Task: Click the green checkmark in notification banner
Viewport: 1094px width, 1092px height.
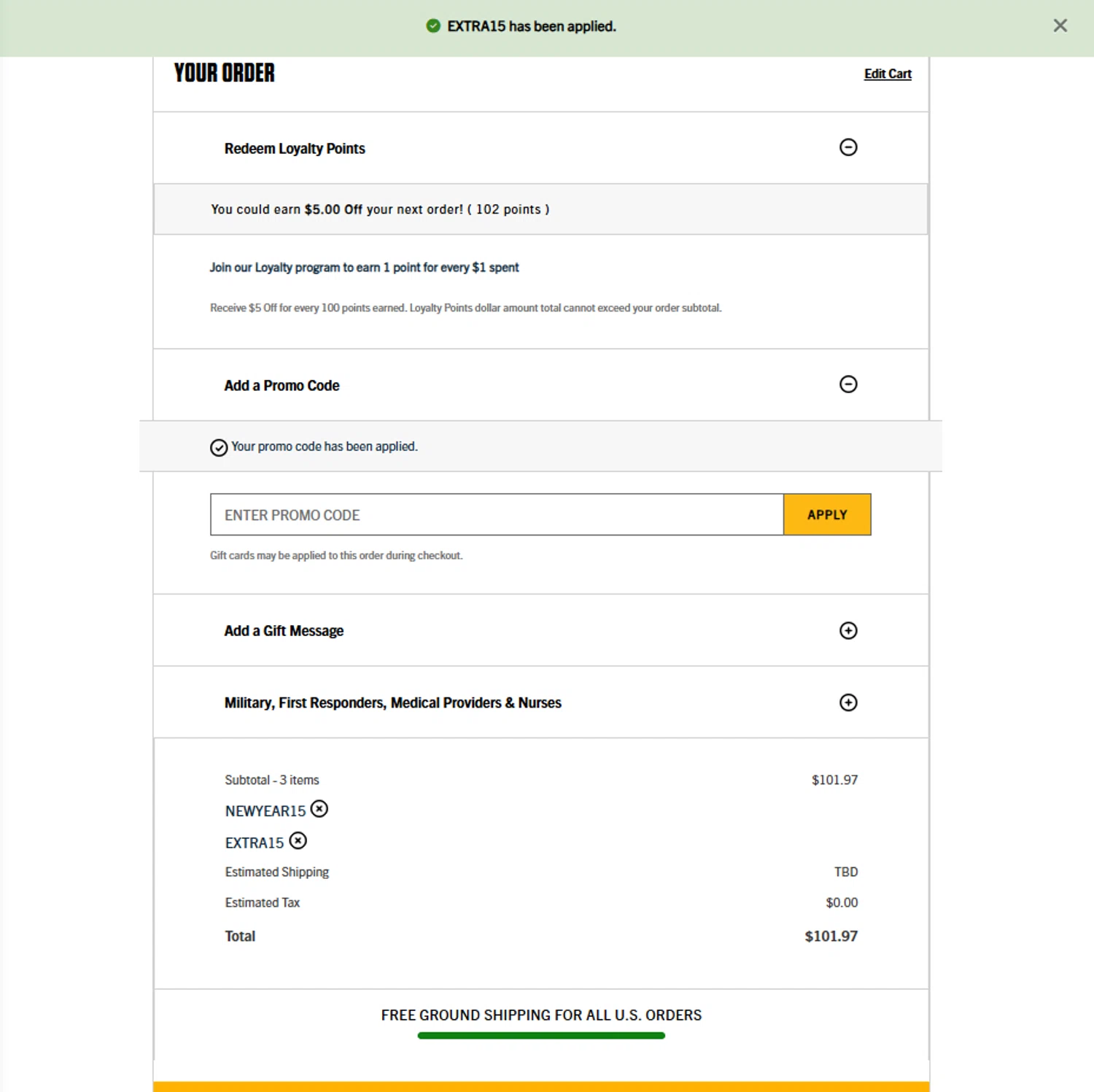Action: pyautogui.click(x=433, y=26)
